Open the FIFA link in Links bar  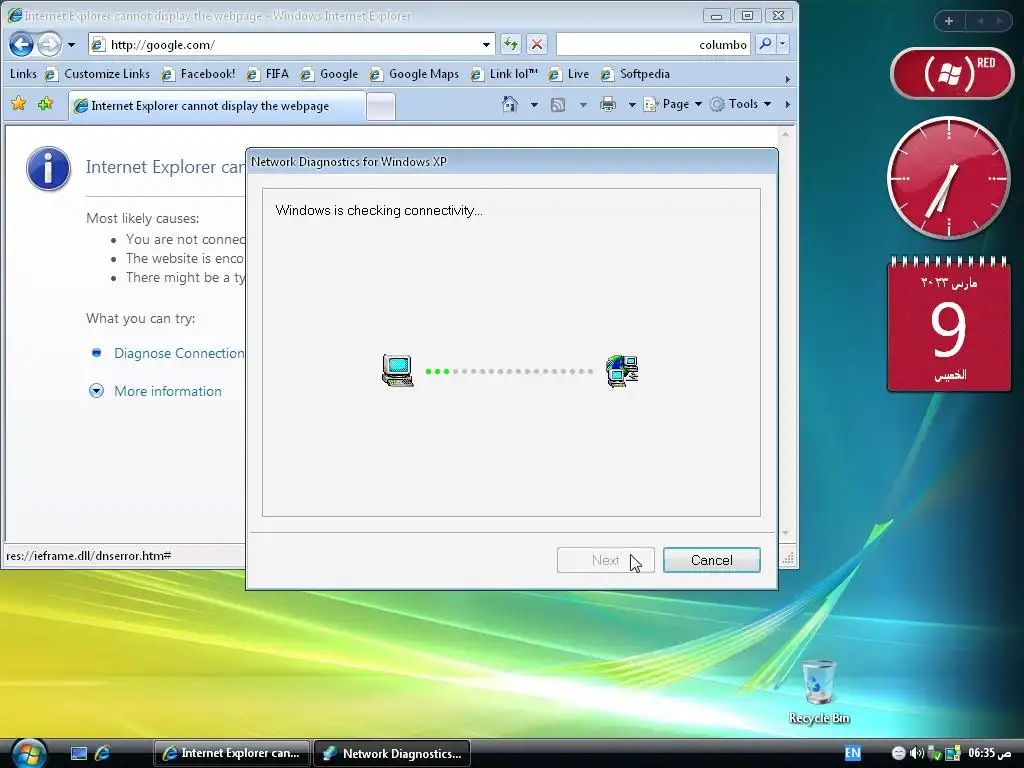pyautogui.click(x=268, y=74)
